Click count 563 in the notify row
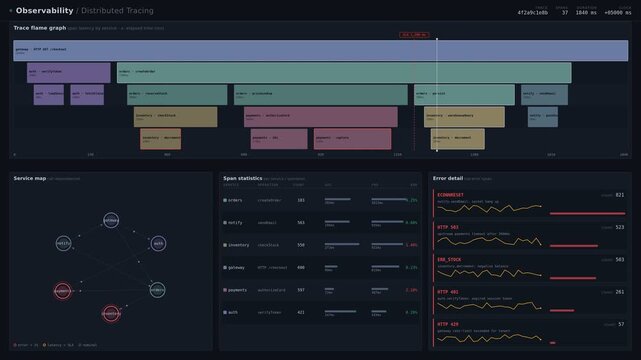Viewport: 641px width, 360px height. (x=301, y=223)
